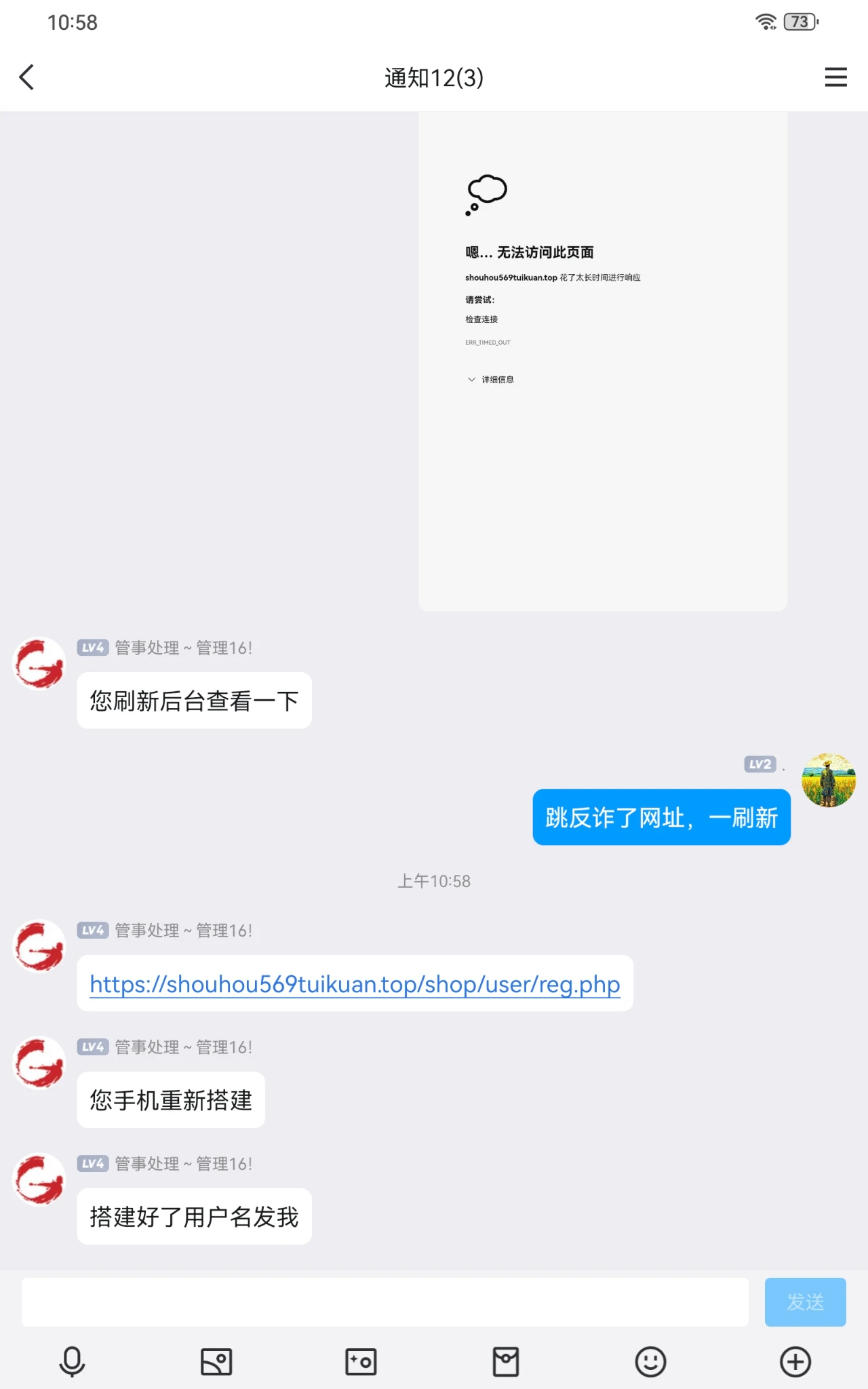Open the camera capture icon
The image size is (868, 1389).
coord(361,1362)
